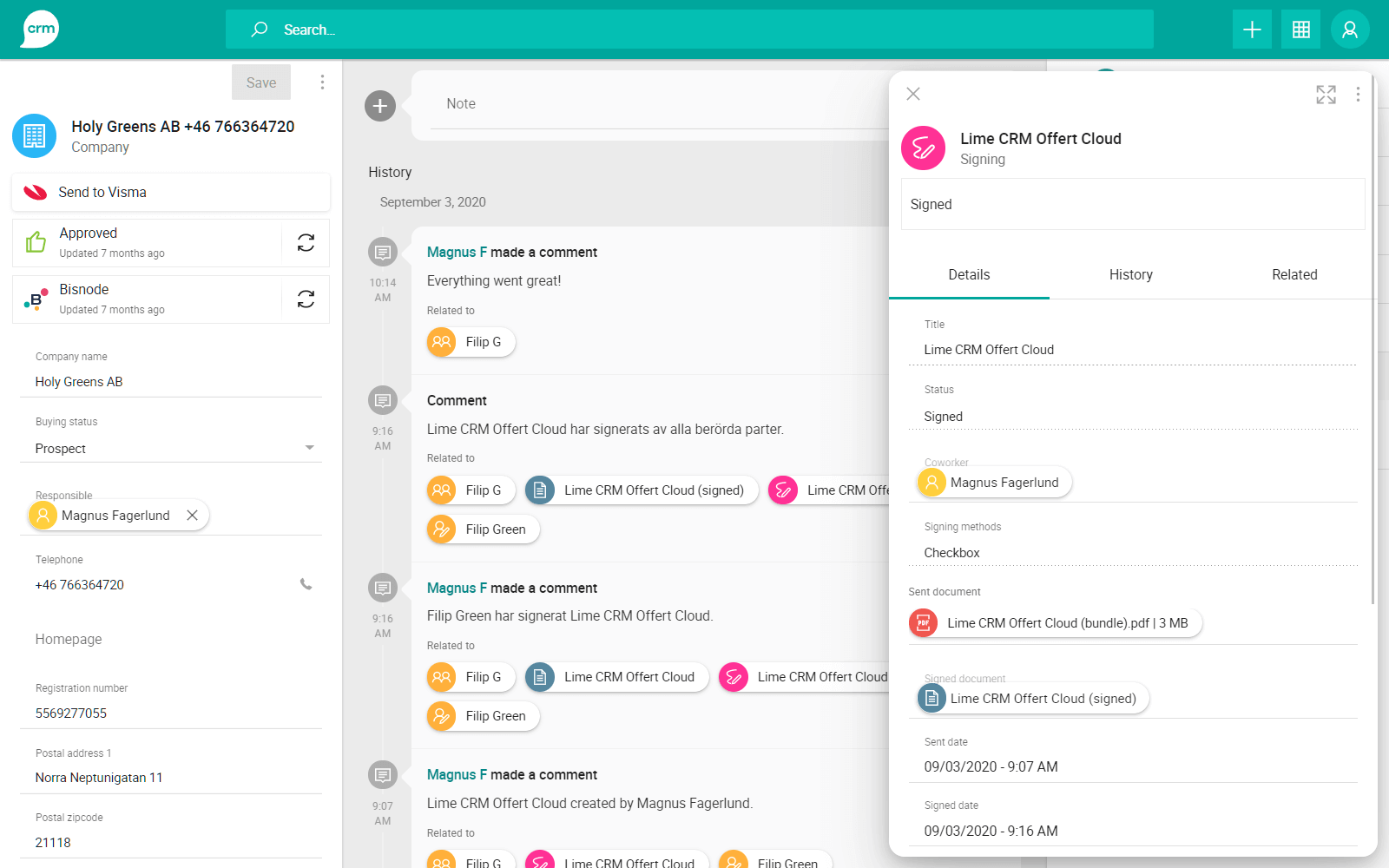Open the user profile menu
The width and height of the screenshot is (1389, 868).
1350,30
